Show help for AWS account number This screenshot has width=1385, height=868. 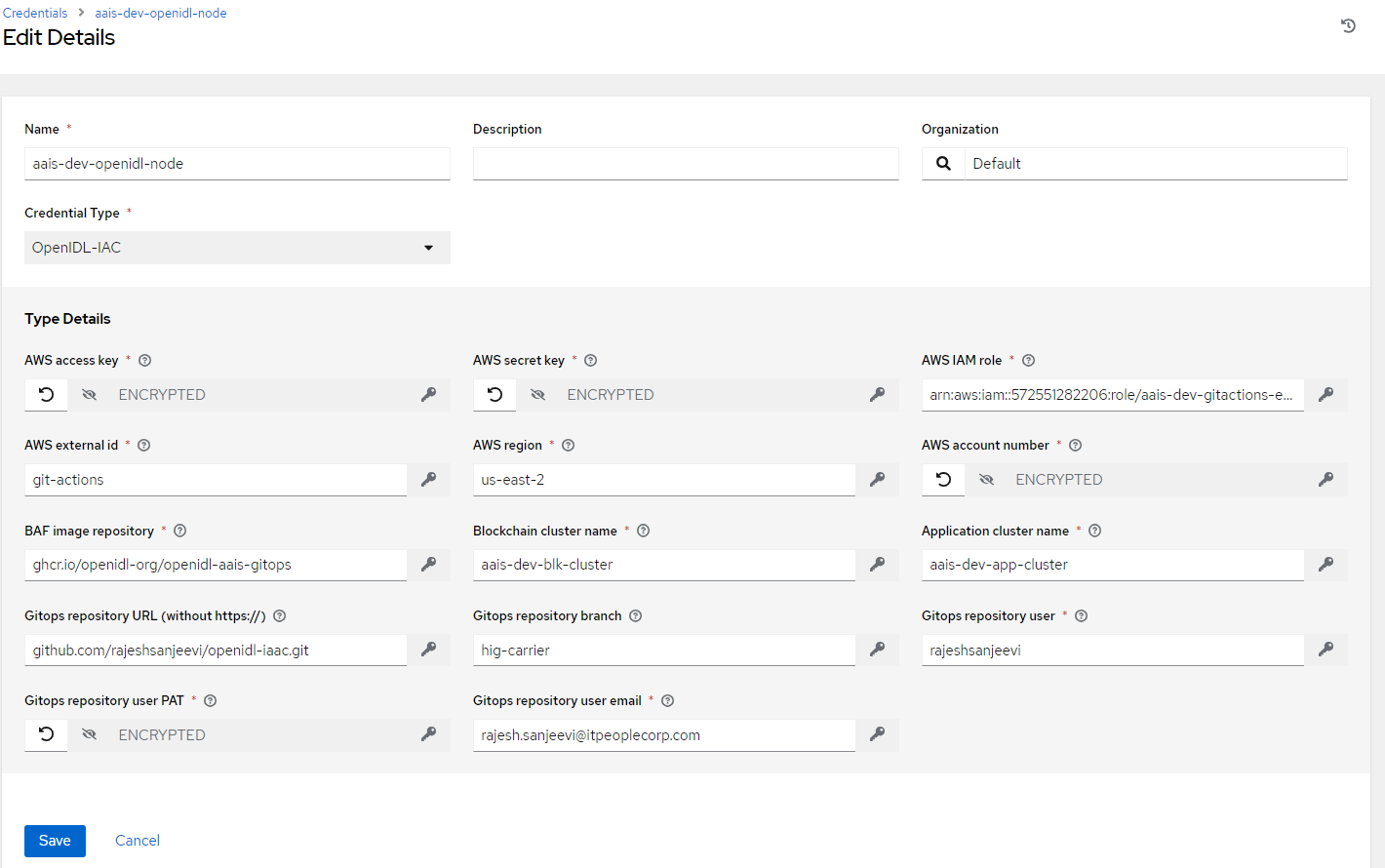point(1075,446)
